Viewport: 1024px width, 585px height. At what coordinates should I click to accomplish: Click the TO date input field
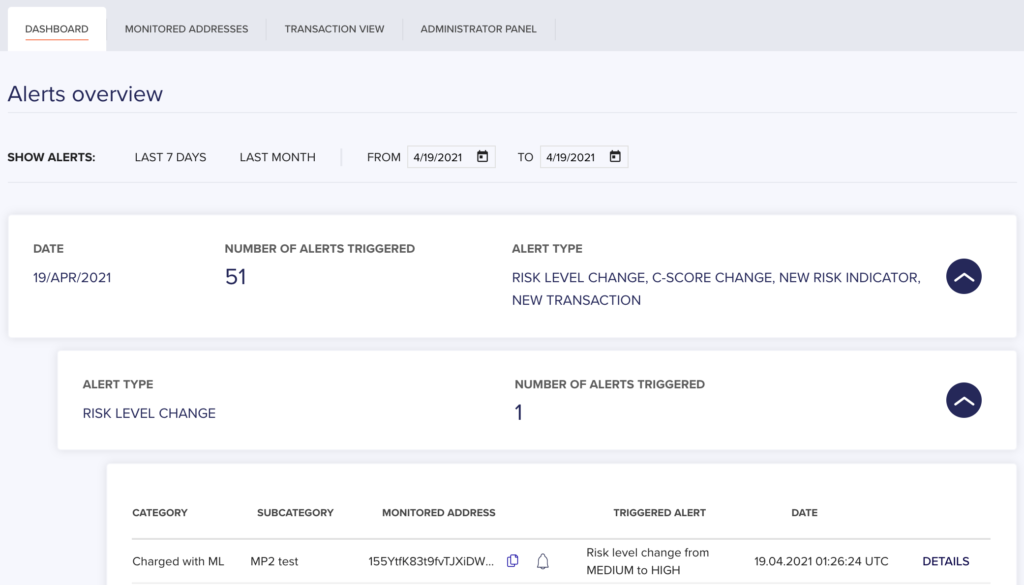(x=584, y=157)
